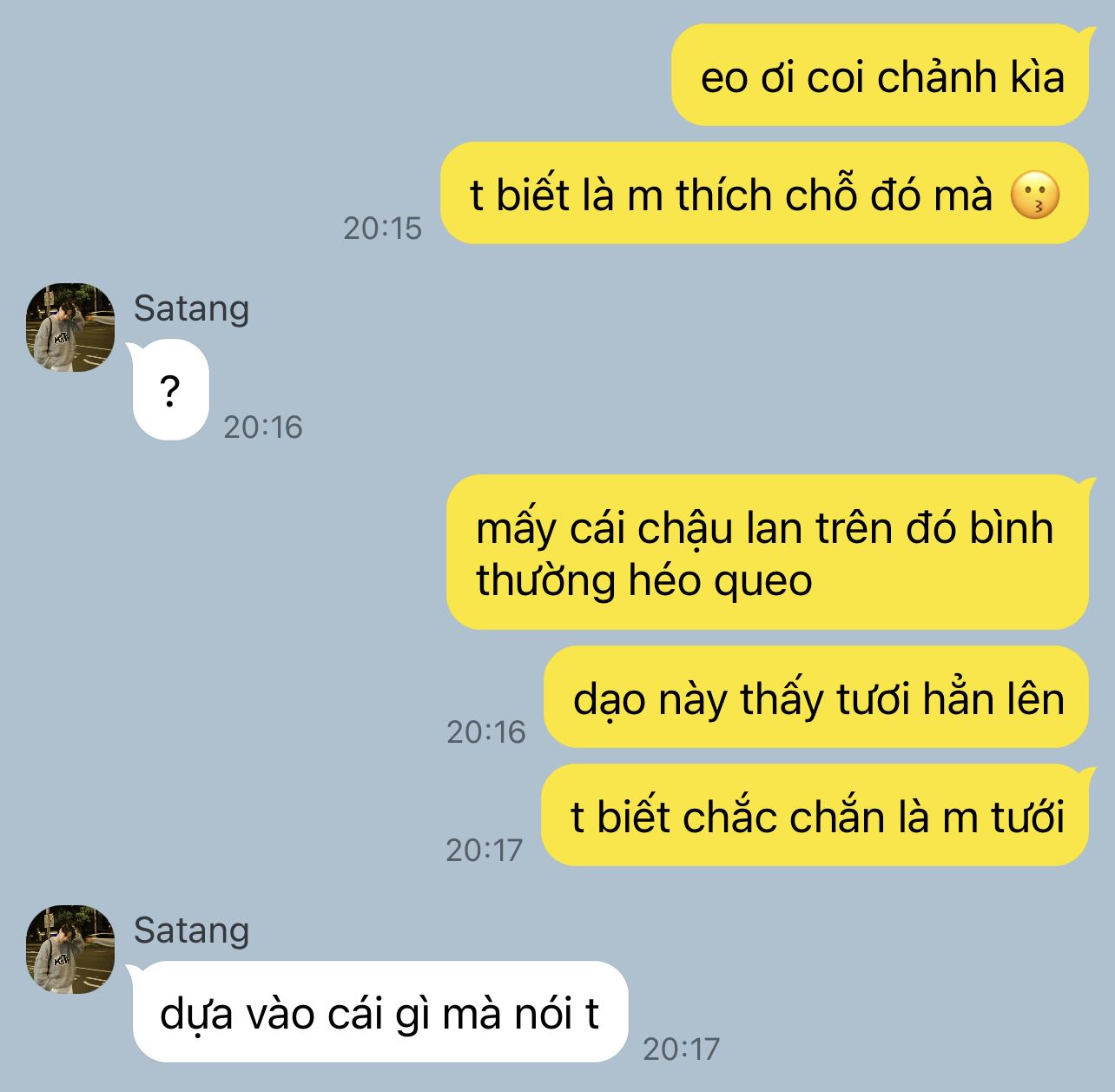Screen dimensions: 1115x1092
Task: Click the 20:17 timestamp beside Satang's last reply
Action: [682, 1049]
